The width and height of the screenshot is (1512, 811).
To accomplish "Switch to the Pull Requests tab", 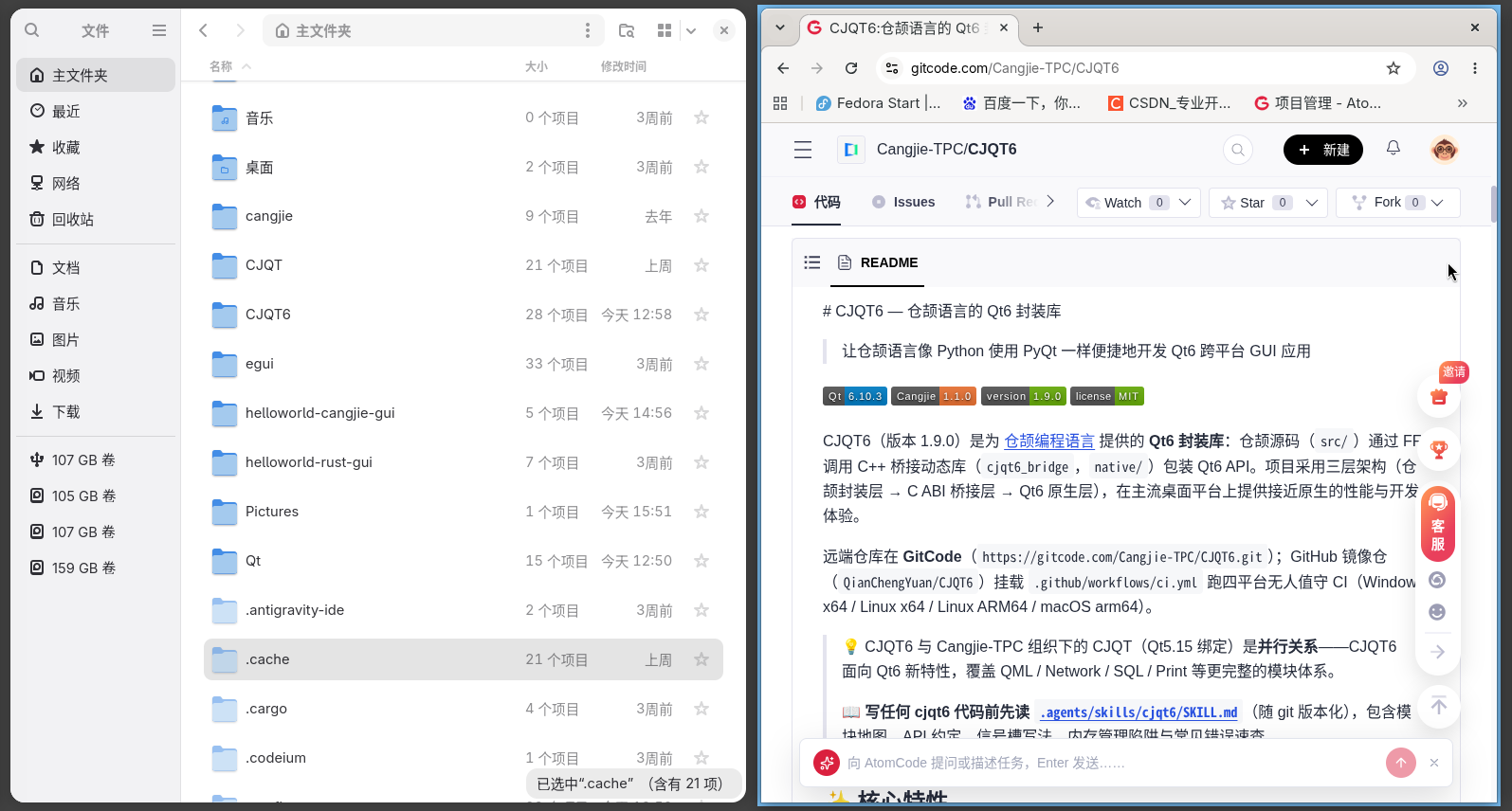I will [x=1001, y=202].
